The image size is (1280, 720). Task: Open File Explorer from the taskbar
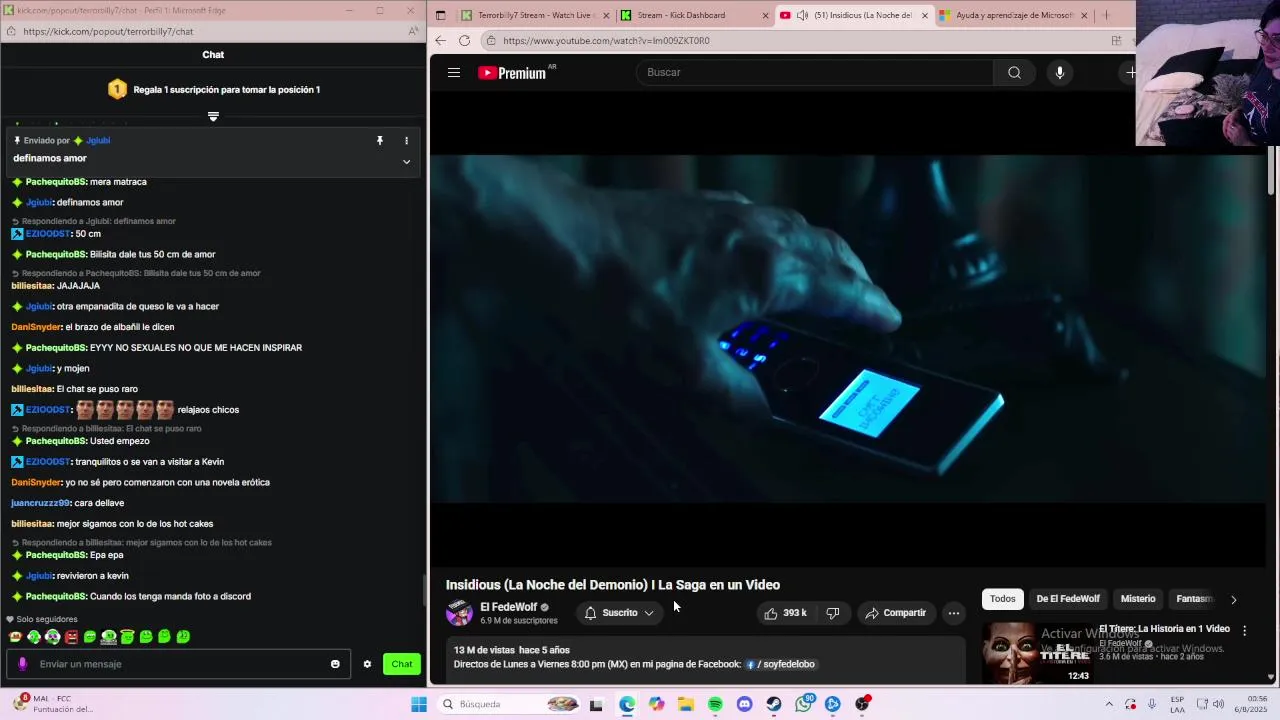685,704
